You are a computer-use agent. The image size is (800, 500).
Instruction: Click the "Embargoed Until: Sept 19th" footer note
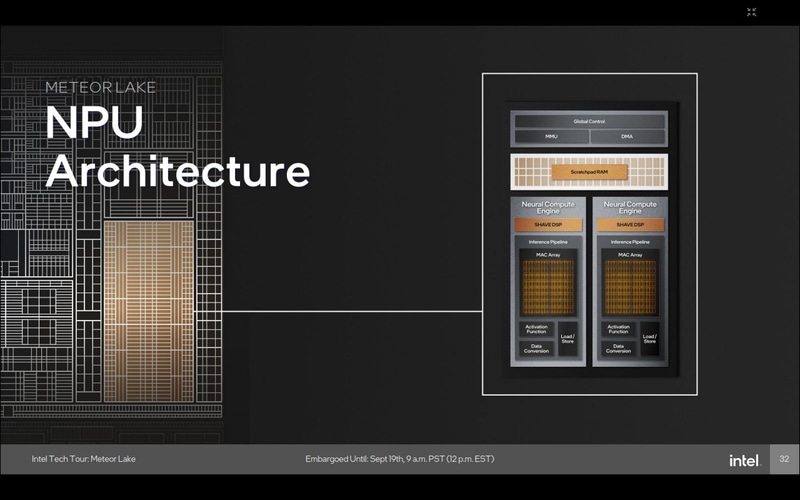pos(399,459)
